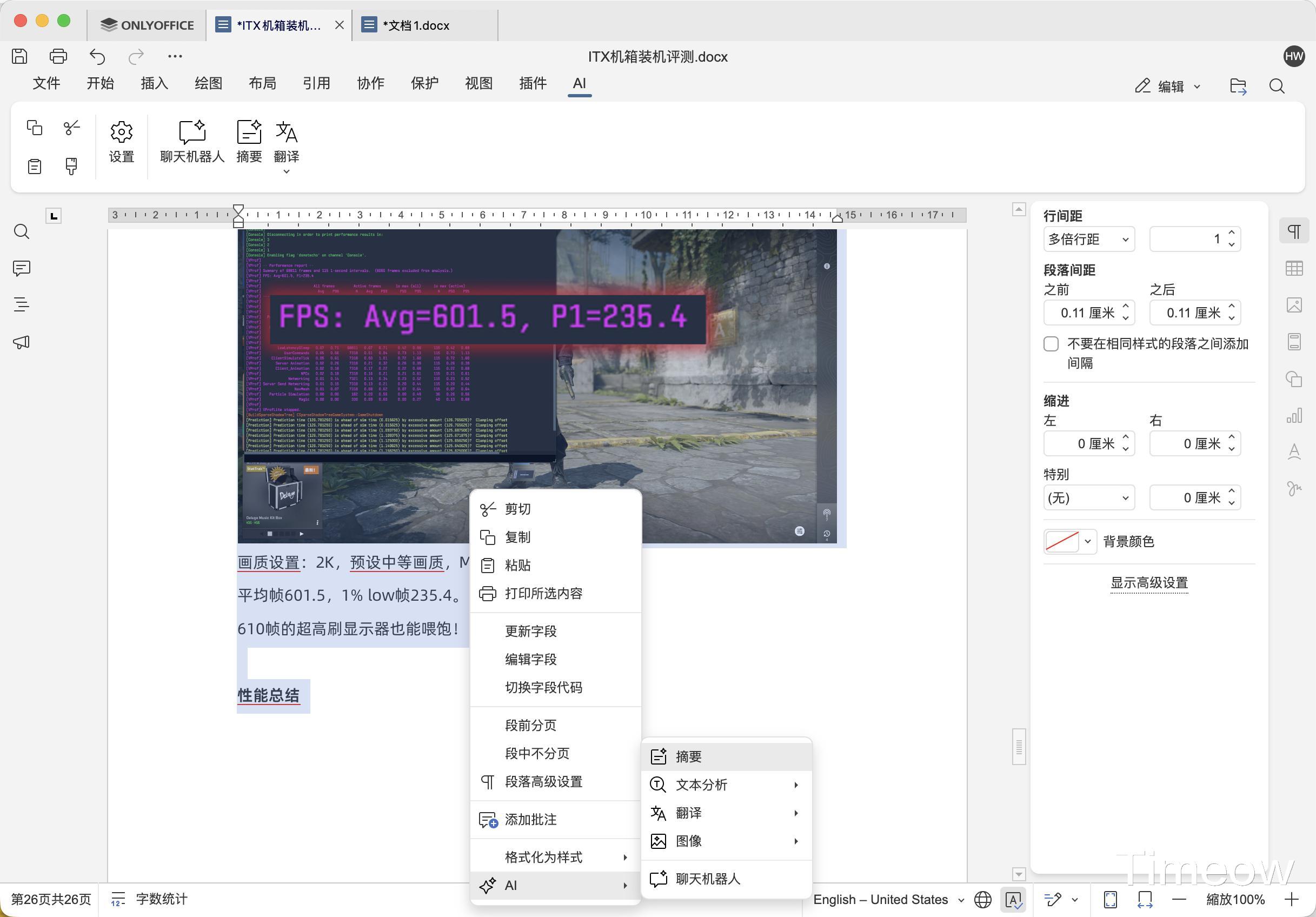Click Show advanced settings link

tap(1148, 583)
